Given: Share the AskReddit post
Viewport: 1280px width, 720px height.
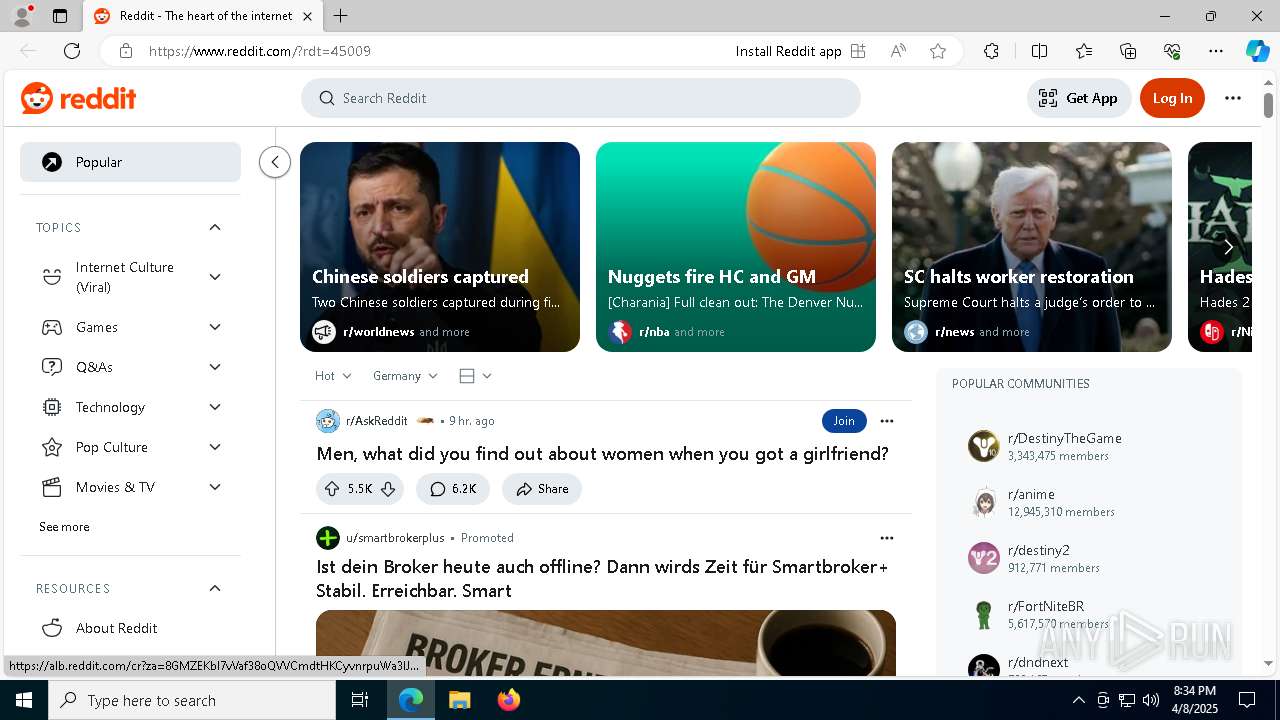Looking at the screenshot, I should click(542, 489).
